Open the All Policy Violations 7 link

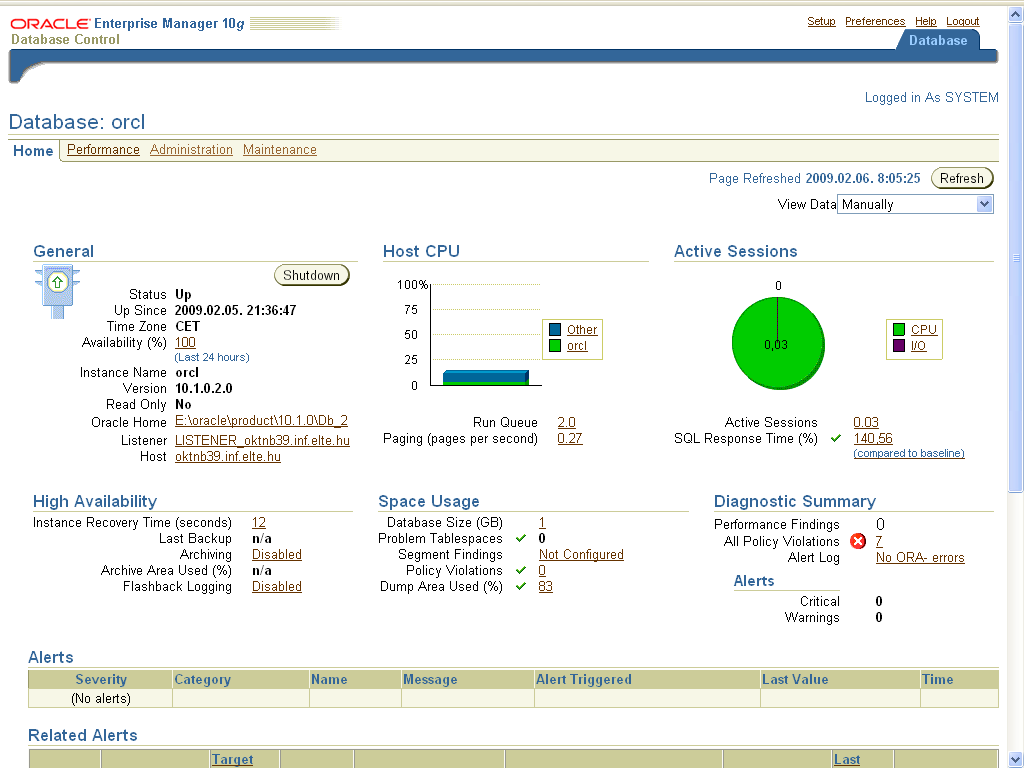pyautogui.click(x=879, y=541)
